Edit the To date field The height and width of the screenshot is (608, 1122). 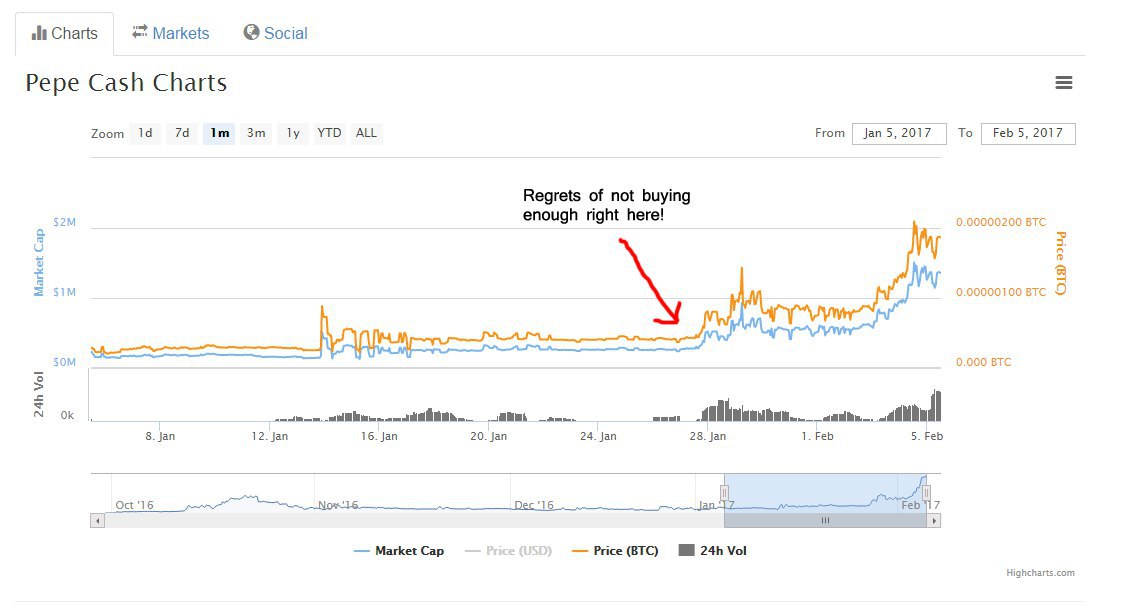click(1028, 134)
